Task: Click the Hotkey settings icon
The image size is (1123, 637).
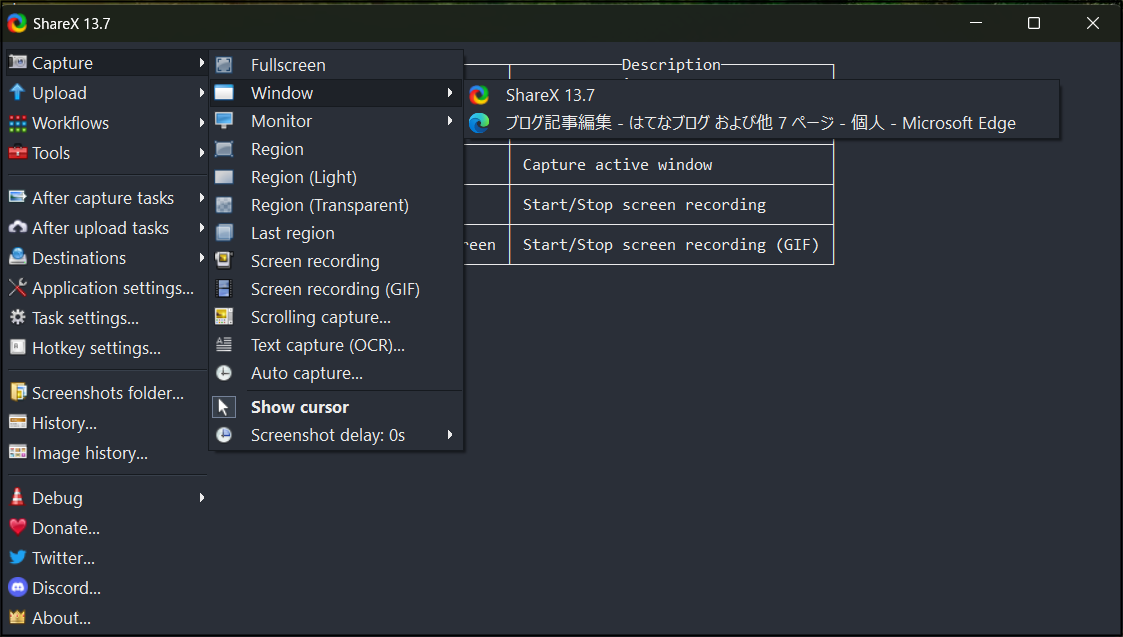Action: pyautogui.click(x=18, y=348)
